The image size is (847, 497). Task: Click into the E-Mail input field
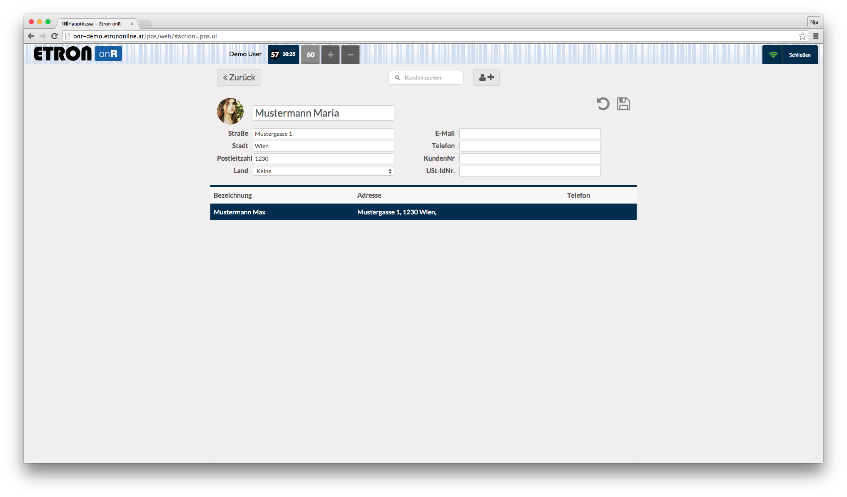click(x=529, y=133)
